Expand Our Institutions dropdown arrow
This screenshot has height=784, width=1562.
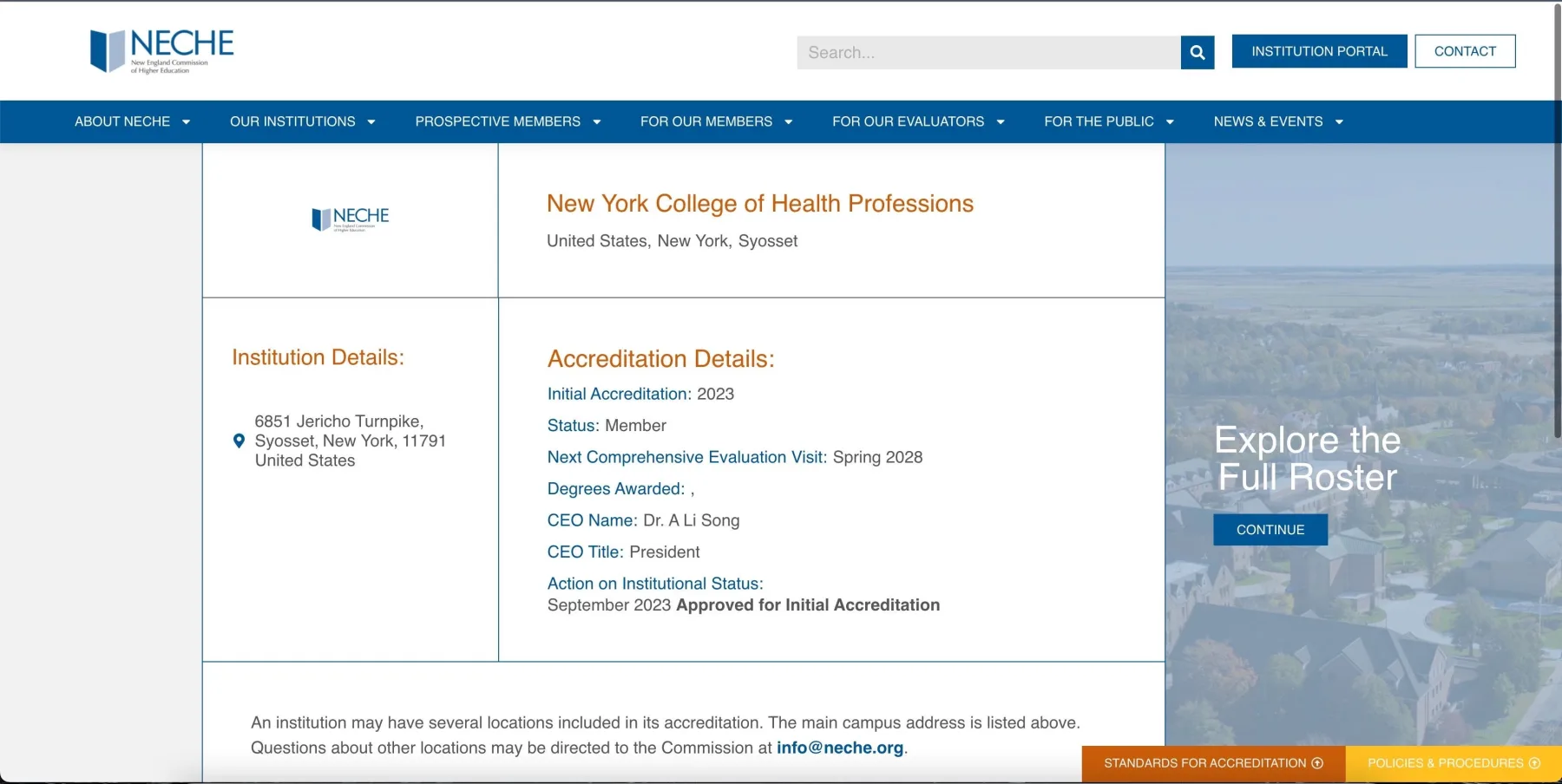click(x=371, y=122)
